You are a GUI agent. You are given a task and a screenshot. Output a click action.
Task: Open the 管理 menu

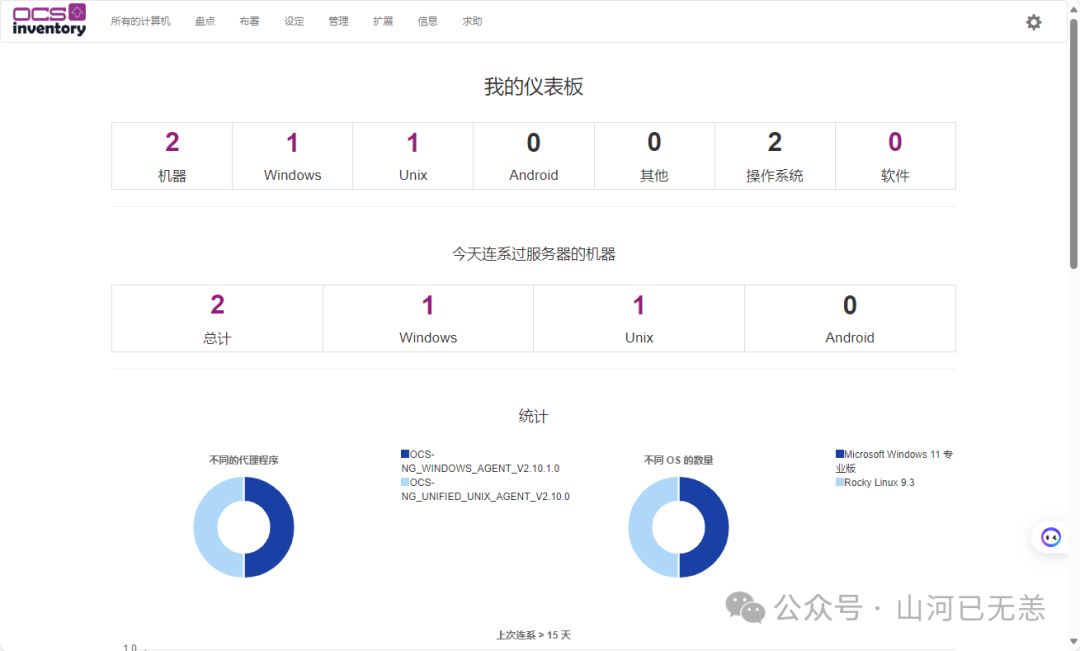pos(338,21)
